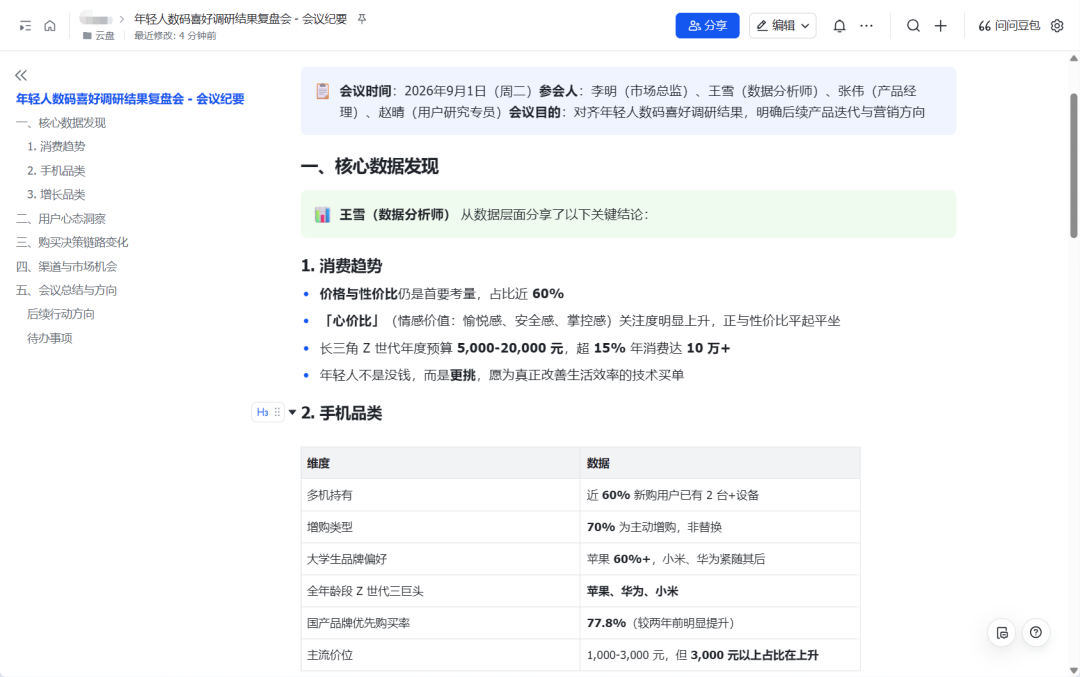The image size is (1080, 677).
Task: Open the help question mark button
Action: pos(1036,632)
